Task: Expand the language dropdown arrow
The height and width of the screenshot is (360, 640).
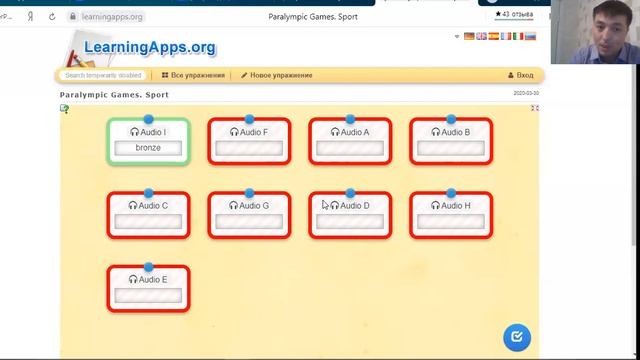Action: [x=457, y=36]
